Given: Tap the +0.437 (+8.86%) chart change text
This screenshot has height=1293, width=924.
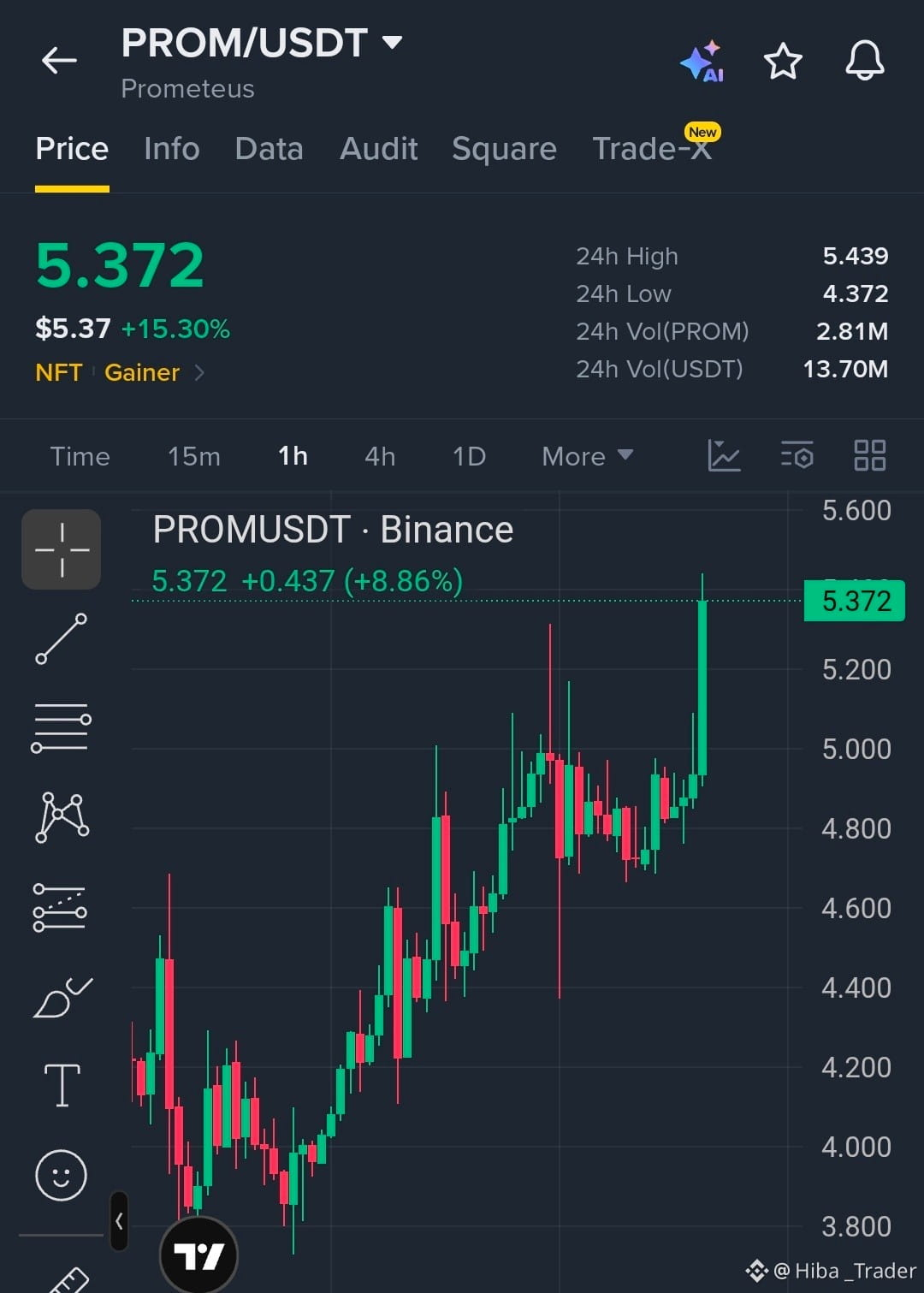Looking at the screenshot, I should tap(352, 581).
